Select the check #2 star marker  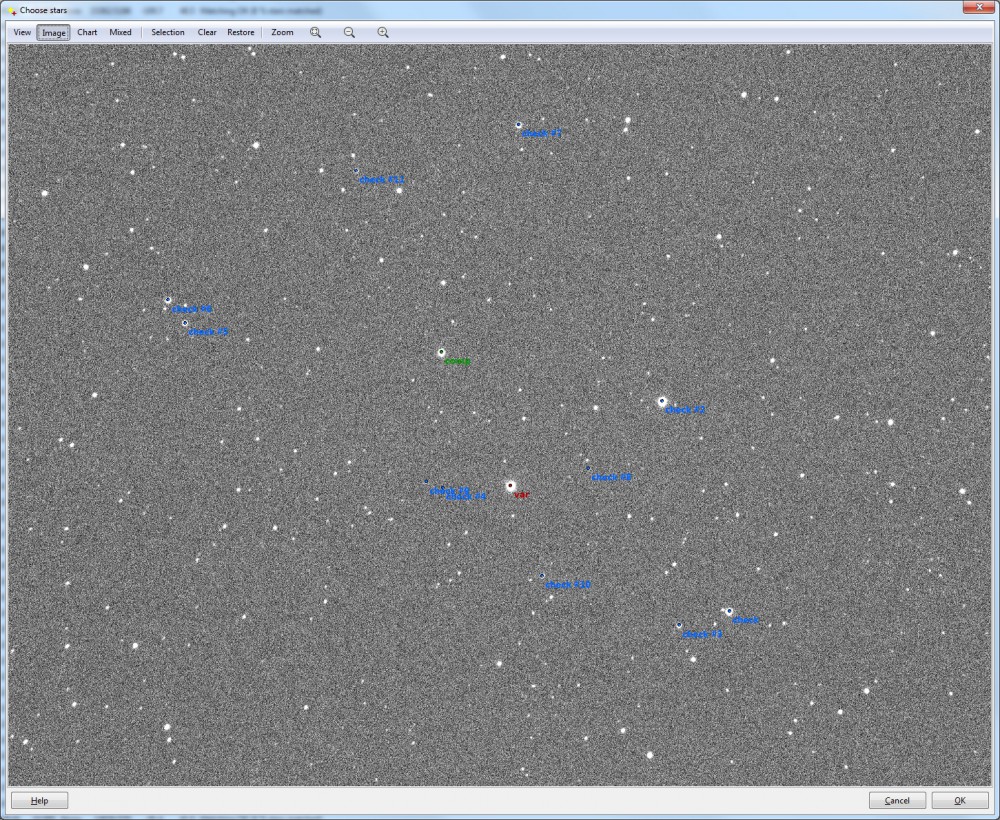tap(662, 401)
